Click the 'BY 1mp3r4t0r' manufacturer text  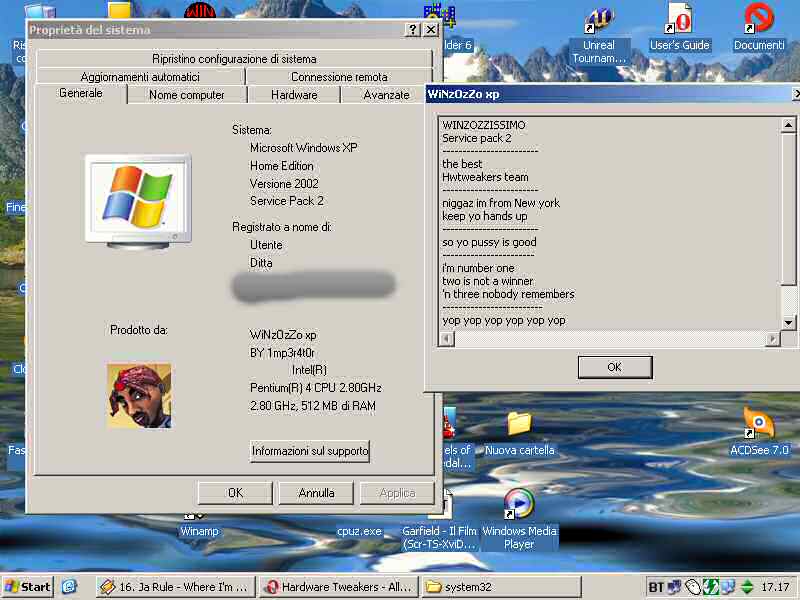tap(282, 353)
